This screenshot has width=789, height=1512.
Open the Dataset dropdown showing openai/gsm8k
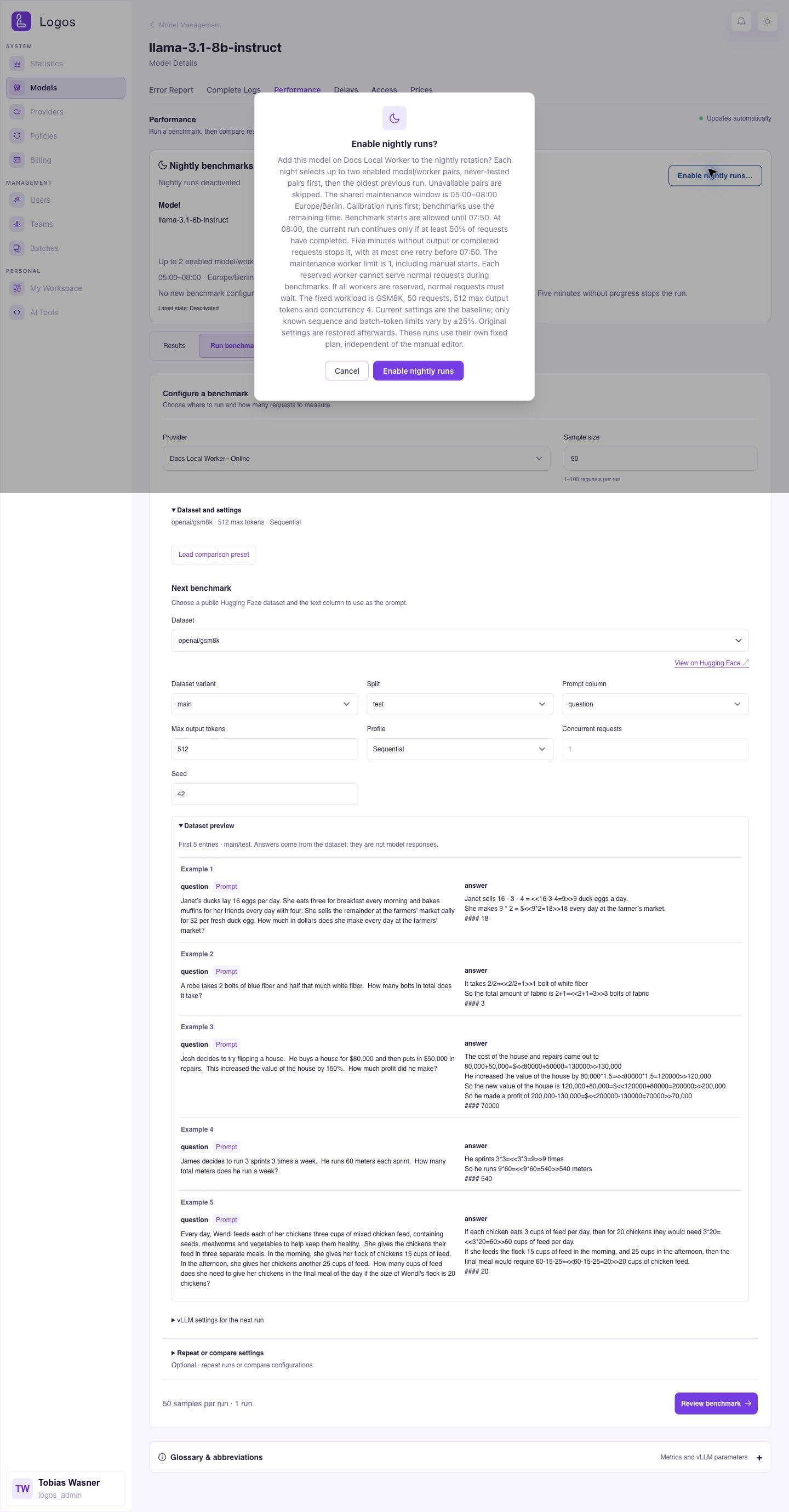(x=460, y=641)
